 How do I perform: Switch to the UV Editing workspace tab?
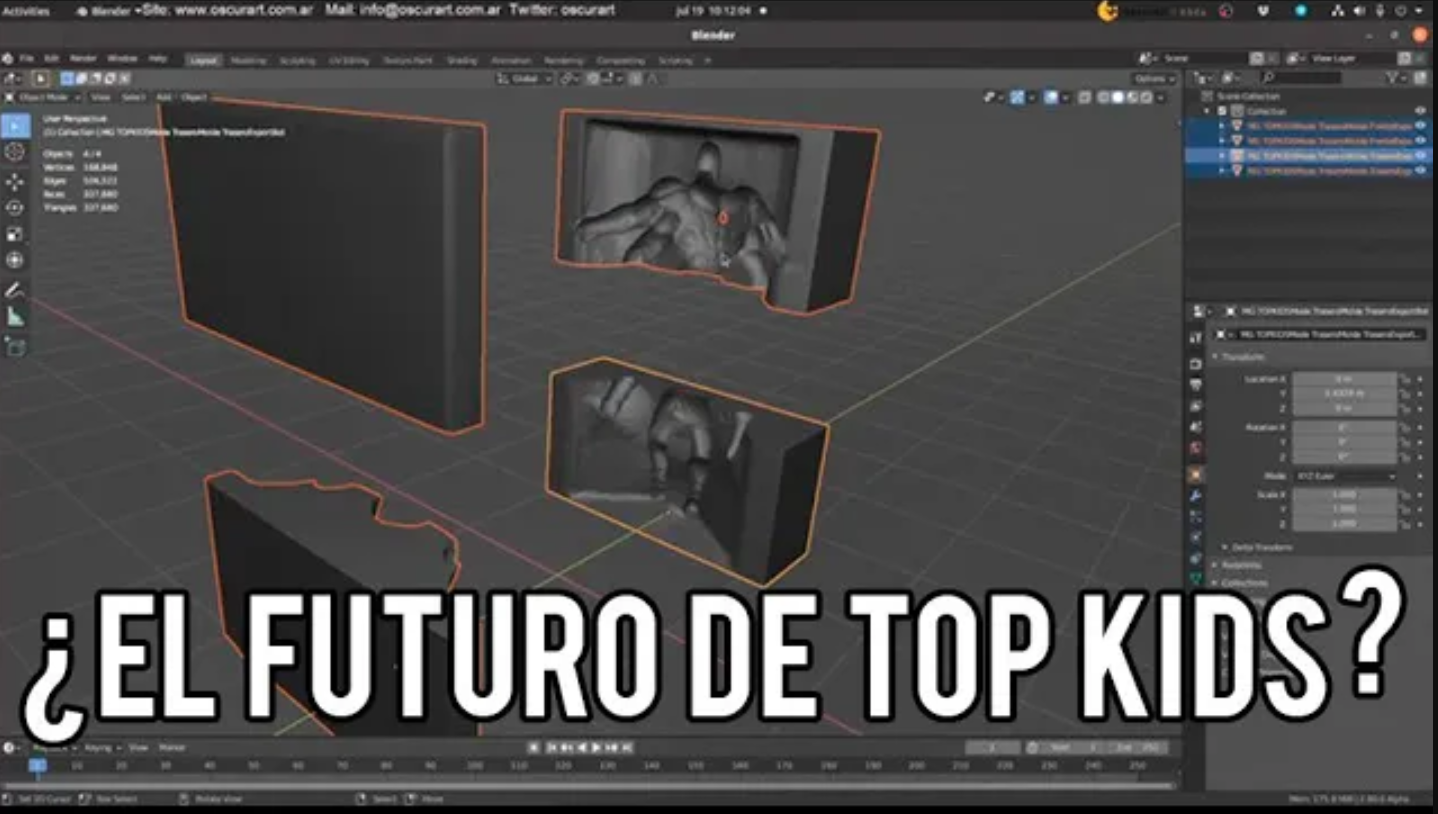348,60
